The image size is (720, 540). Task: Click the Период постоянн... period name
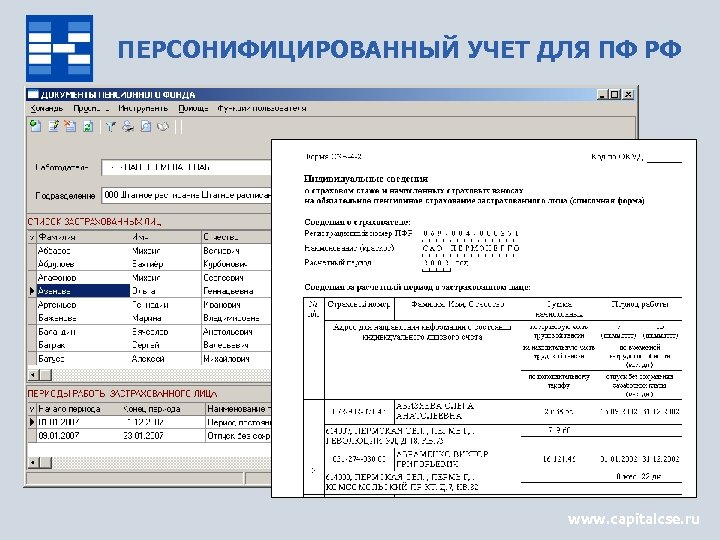[238, 422]
